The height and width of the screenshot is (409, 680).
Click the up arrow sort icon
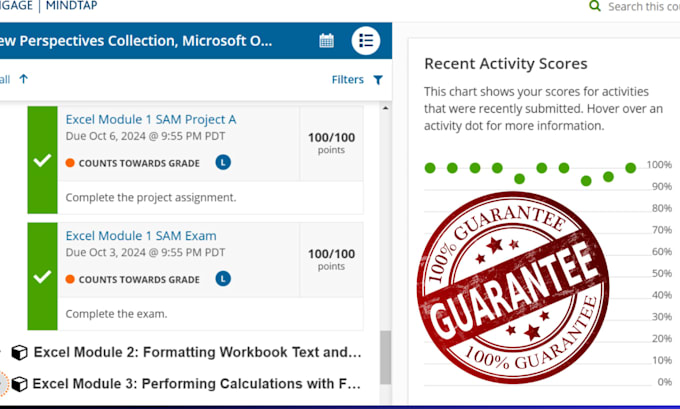point(24,79)
